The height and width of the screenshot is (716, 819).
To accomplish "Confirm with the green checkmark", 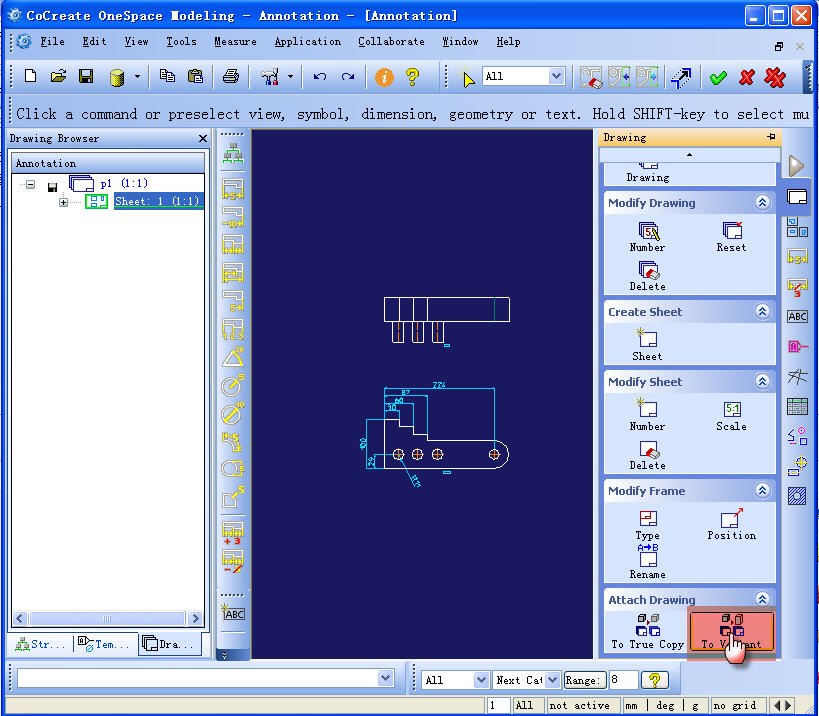I will point(718,77).
